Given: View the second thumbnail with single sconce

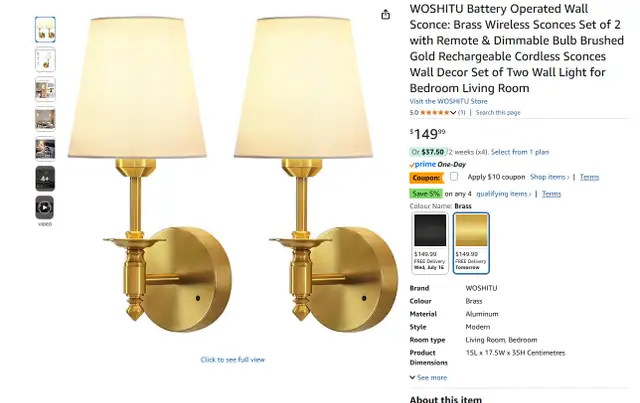Looking at the screenshot, I should tap(45, 60).
